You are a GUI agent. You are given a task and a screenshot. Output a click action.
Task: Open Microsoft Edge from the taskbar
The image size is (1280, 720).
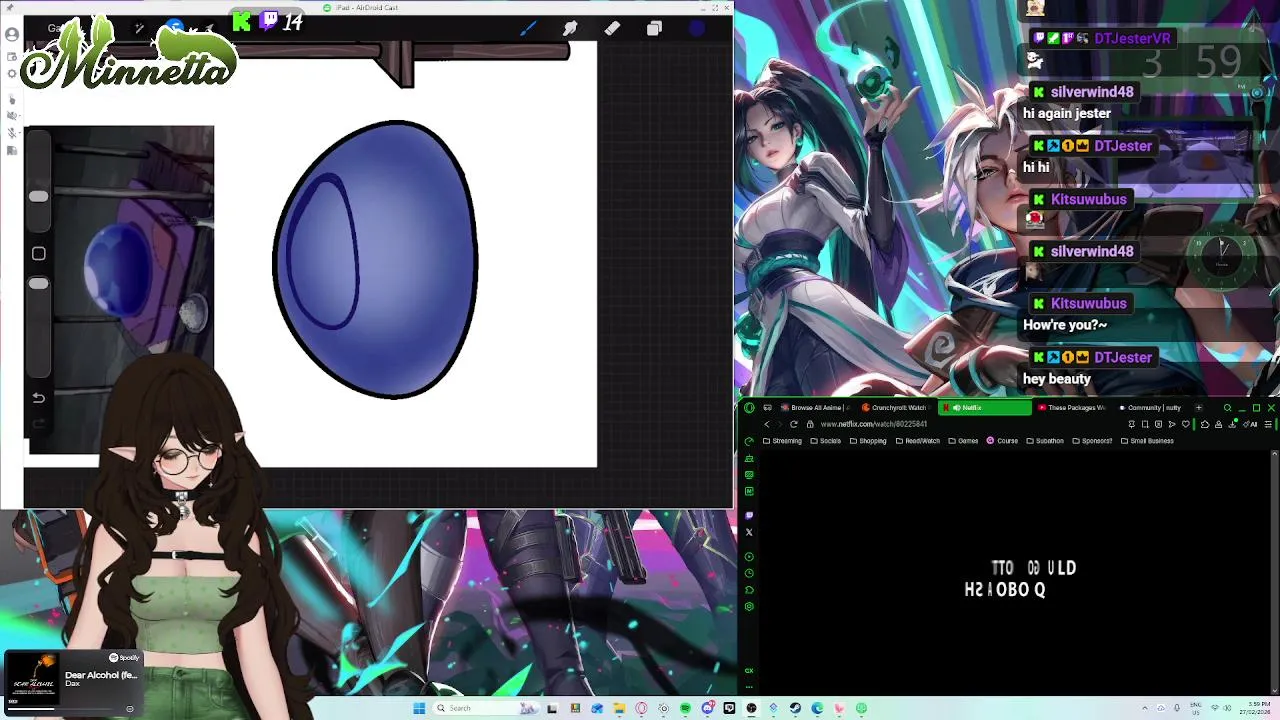pyautogui.click(x=817, y=708)
